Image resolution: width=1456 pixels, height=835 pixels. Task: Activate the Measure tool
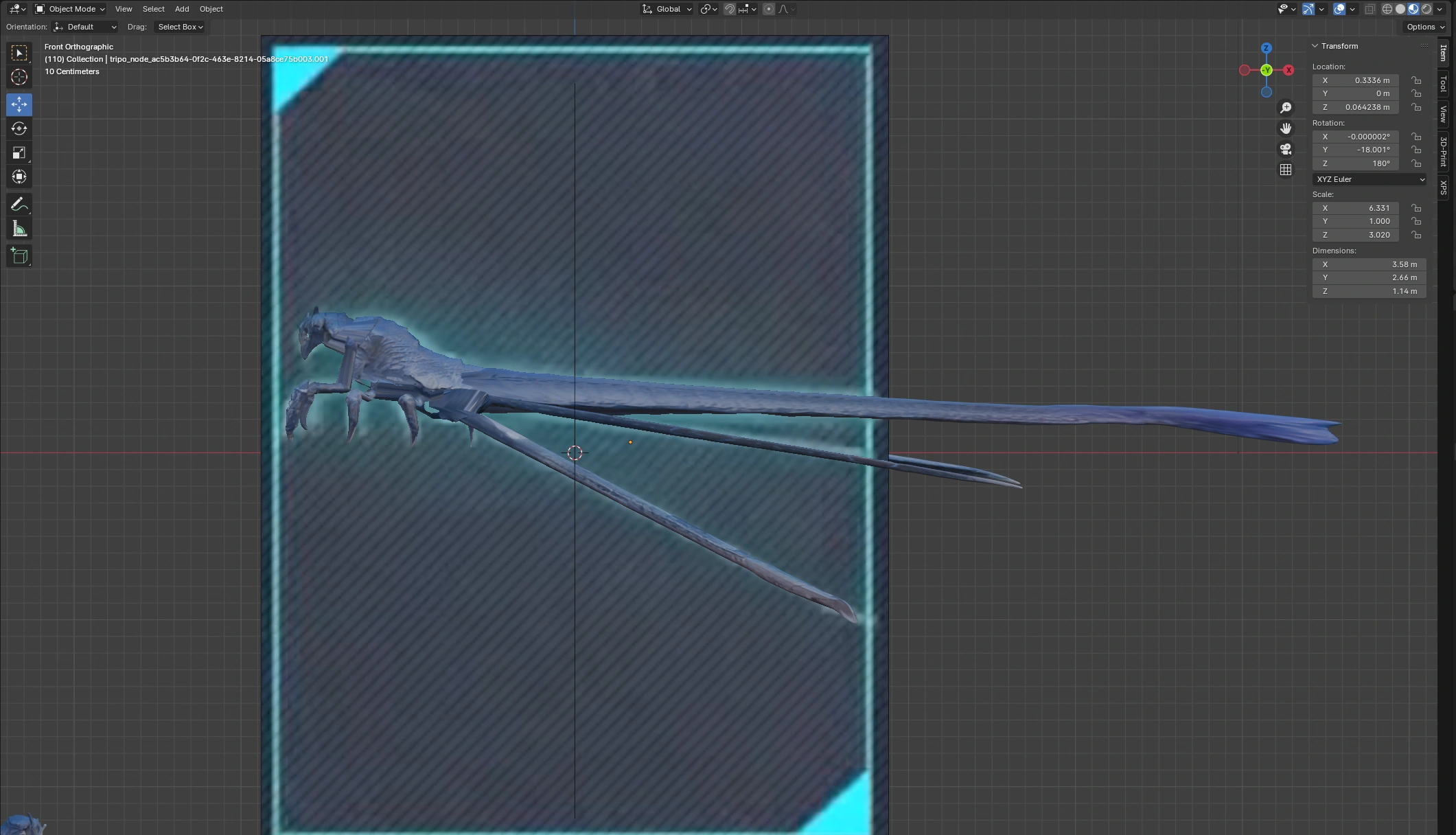pyautogui.click(x=19, y=228)
